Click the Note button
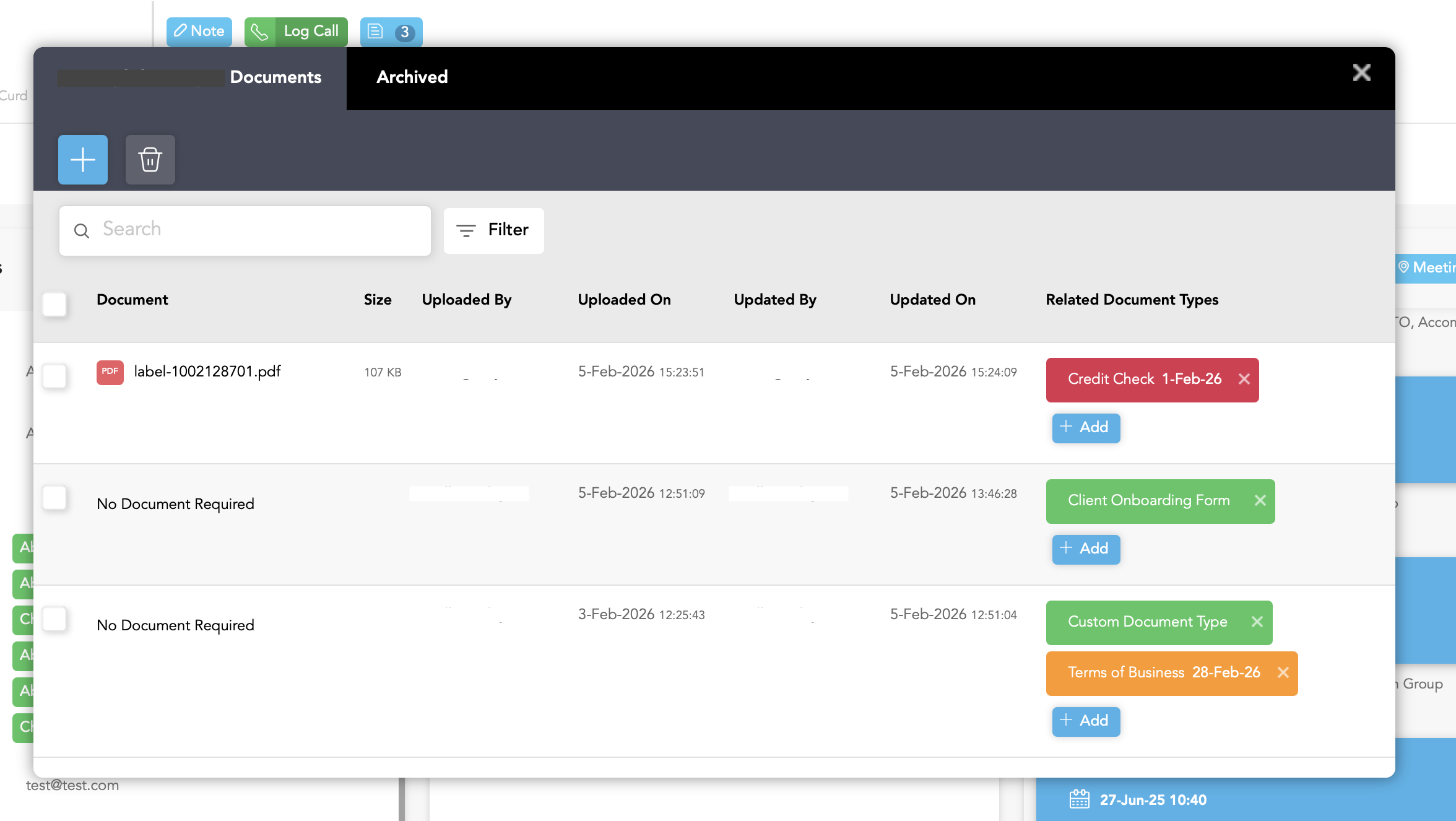The image size is (1456, 821). coord(199,32)
